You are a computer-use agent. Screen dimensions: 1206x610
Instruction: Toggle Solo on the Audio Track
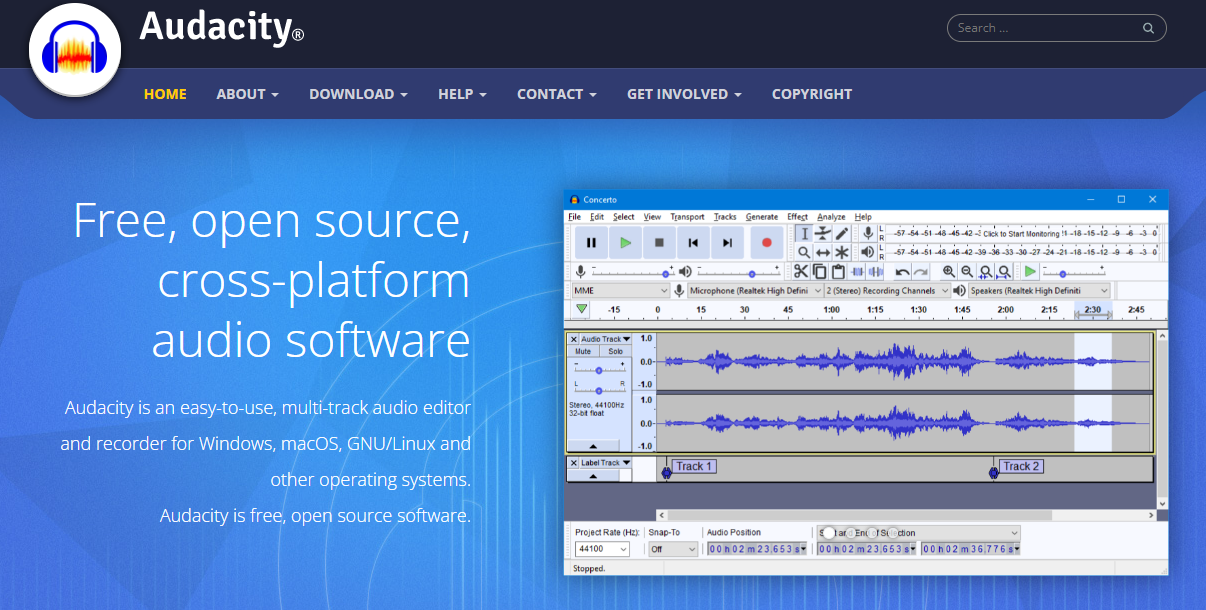[x=615, y=352]
